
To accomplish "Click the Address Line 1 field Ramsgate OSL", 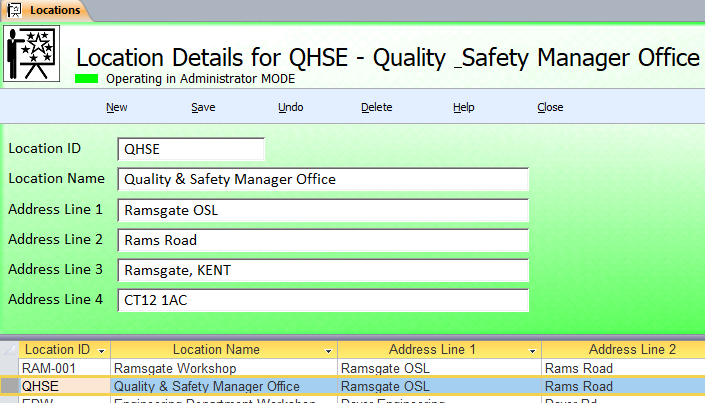I will [x=323, y=210].
